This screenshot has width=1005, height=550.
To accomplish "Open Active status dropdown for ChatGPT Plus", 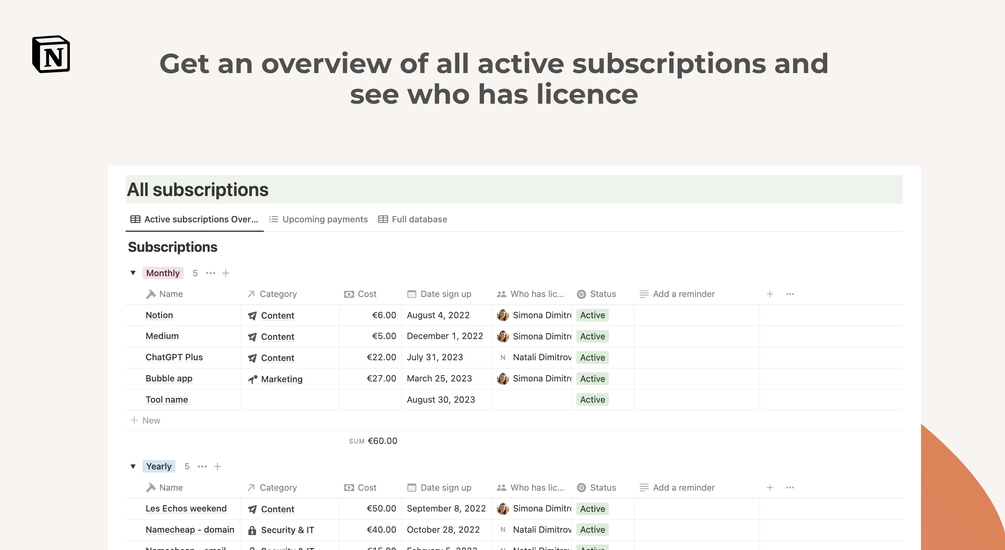I will coord(592,358).
